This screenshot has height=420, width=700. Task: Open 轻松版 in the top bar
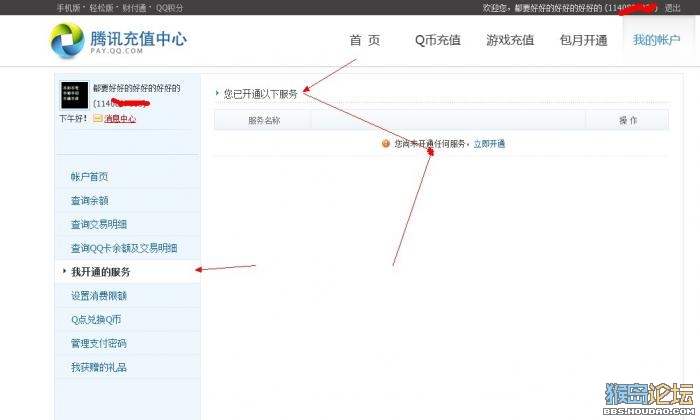101,8
